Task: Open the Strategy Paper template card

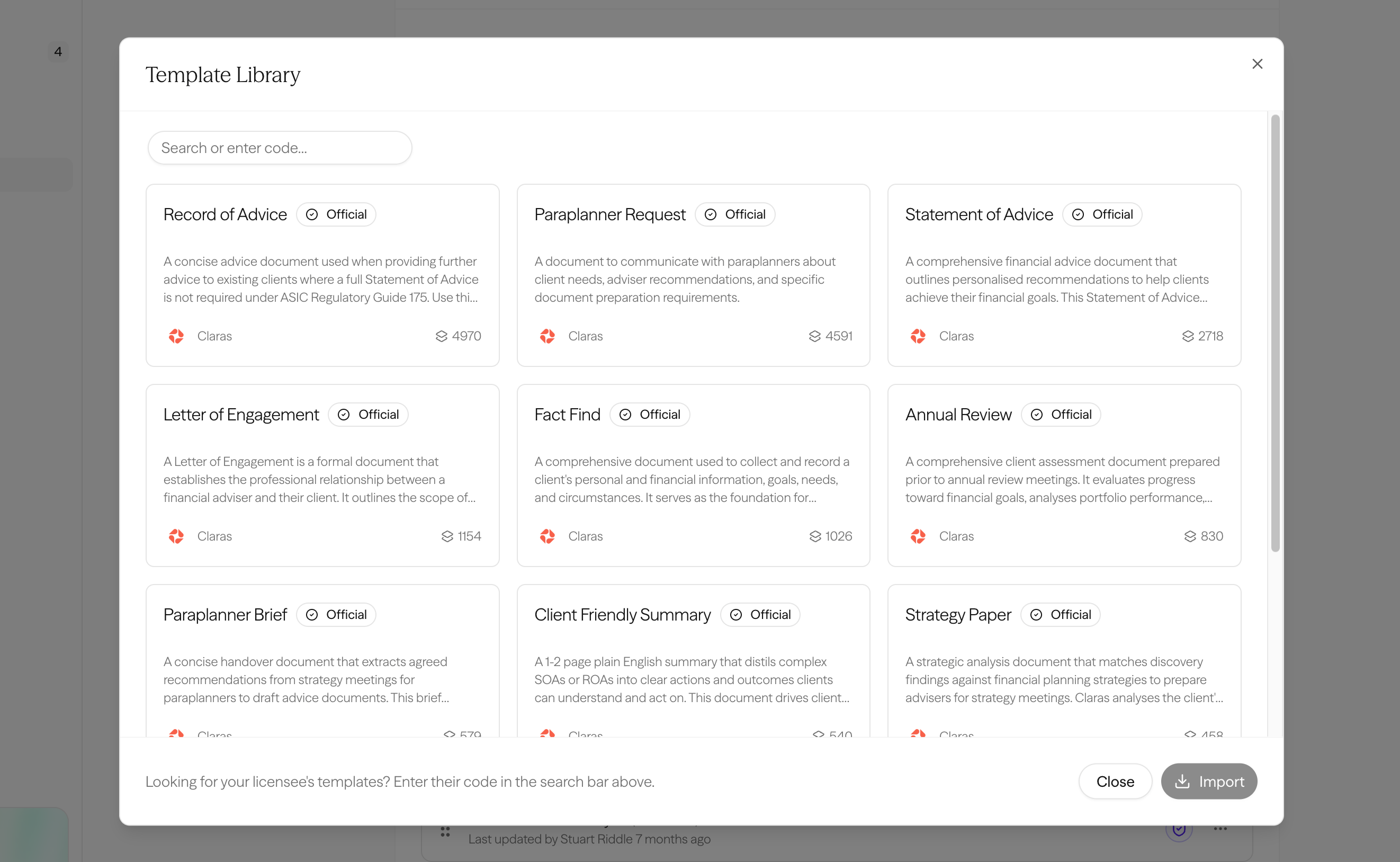Action: pos(1064,661)
